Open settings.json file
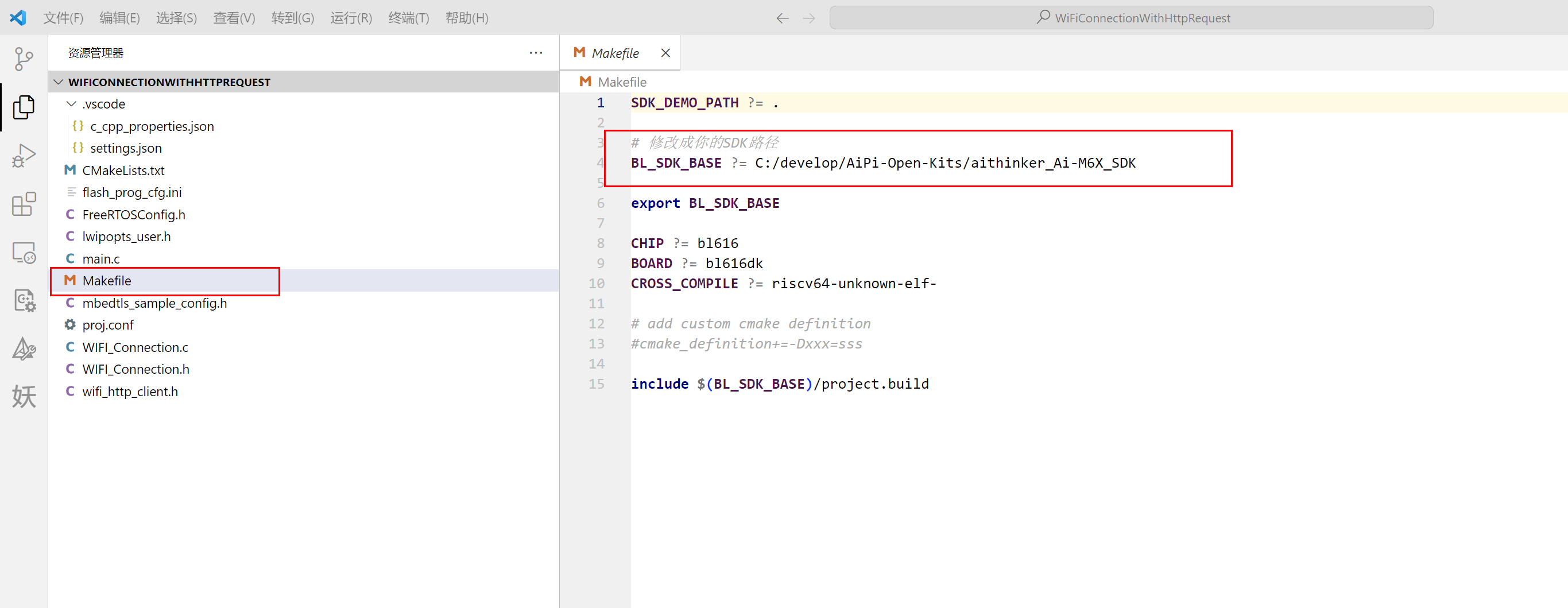Image resolution: width=1568 pixels, height=608 pixels. pyautogui.click(x=303, y=149)
